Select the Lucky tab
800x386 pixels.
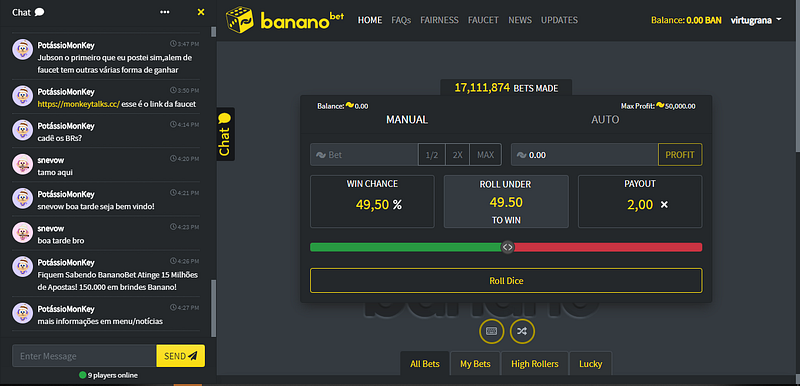[590, 364]
